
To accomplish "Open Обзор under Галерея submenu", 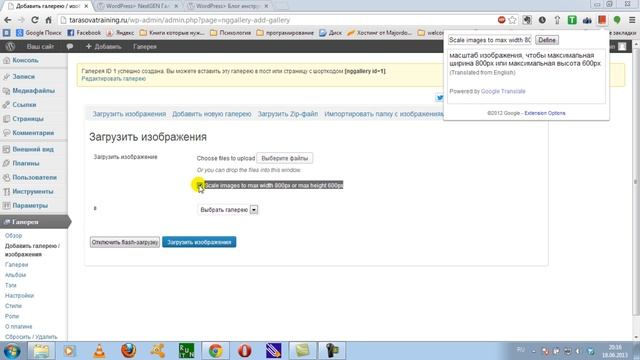I will (13, 236).
